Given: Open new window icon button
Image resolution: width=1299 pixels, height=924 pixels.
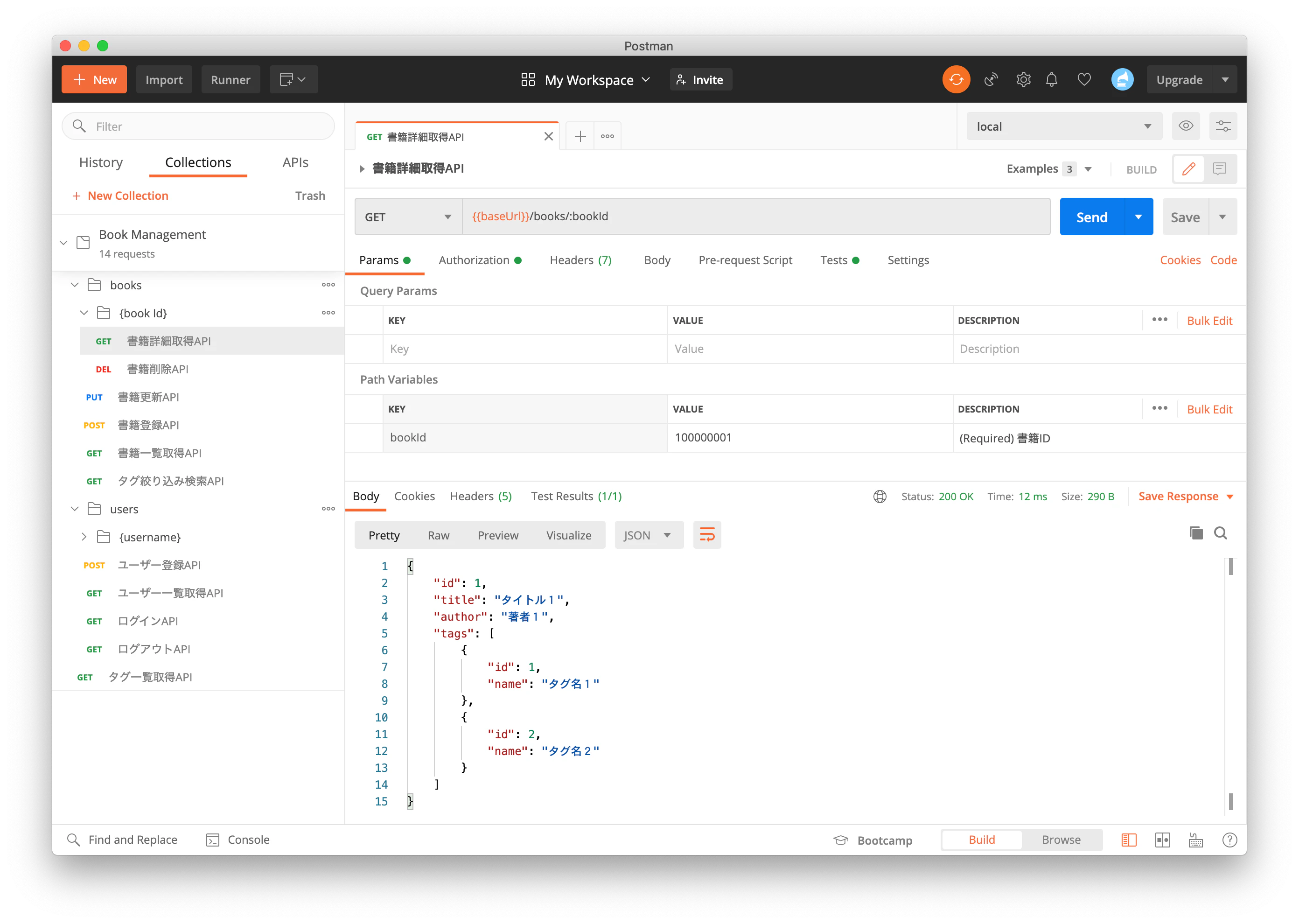Looking at the screenshot, I should (x=293, y=80).
